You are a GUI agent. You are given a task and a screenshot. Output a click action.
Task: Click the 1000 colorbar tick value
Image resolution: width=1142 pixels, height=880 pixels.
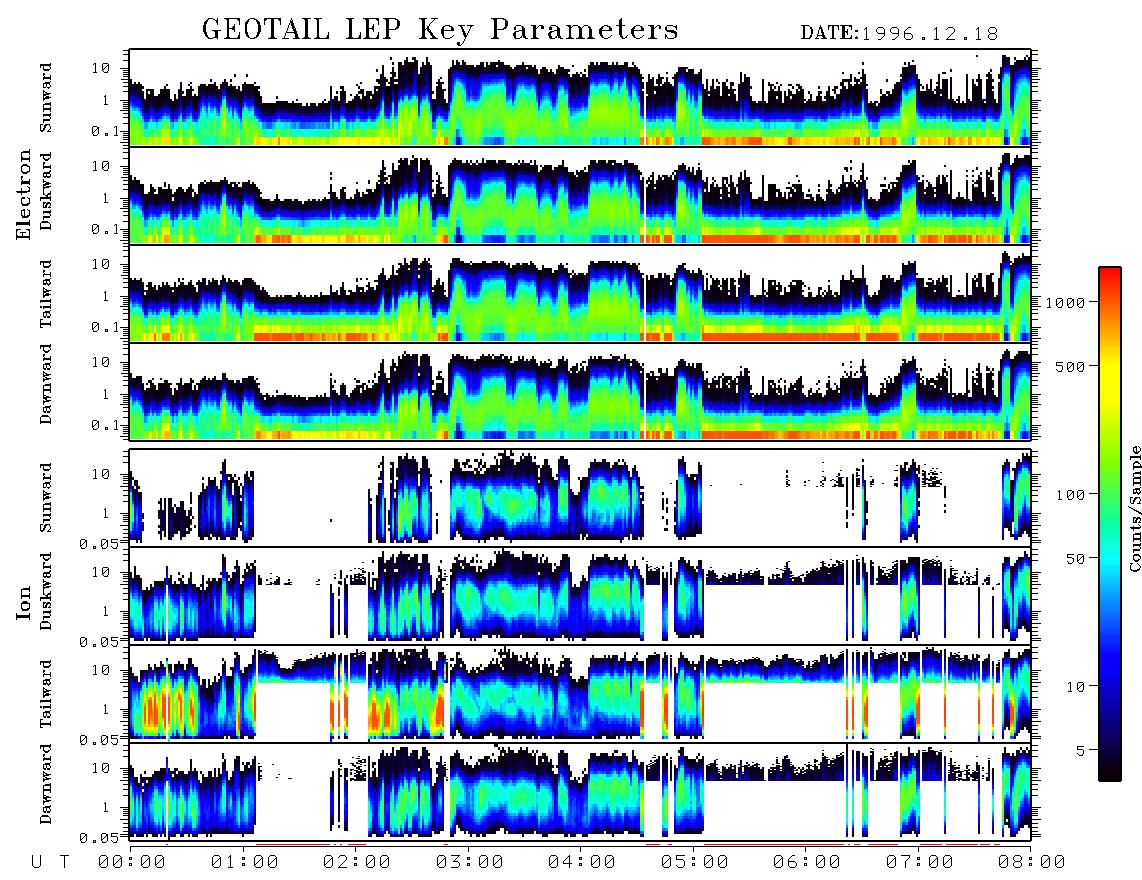point(1065,302)
